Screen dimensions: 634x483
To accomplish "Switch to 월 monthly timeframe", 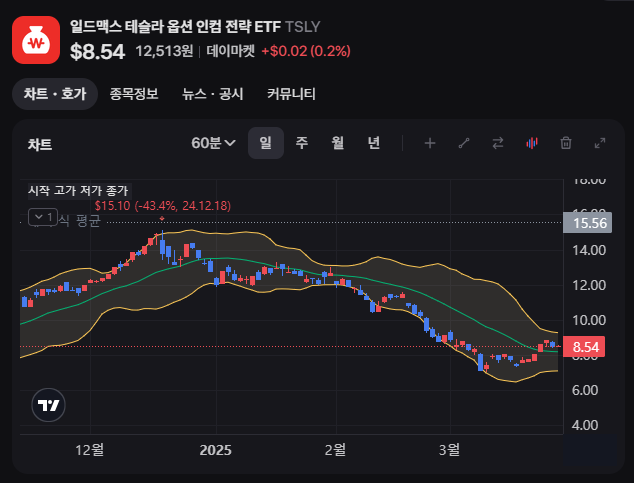I will tap(338, 143).
